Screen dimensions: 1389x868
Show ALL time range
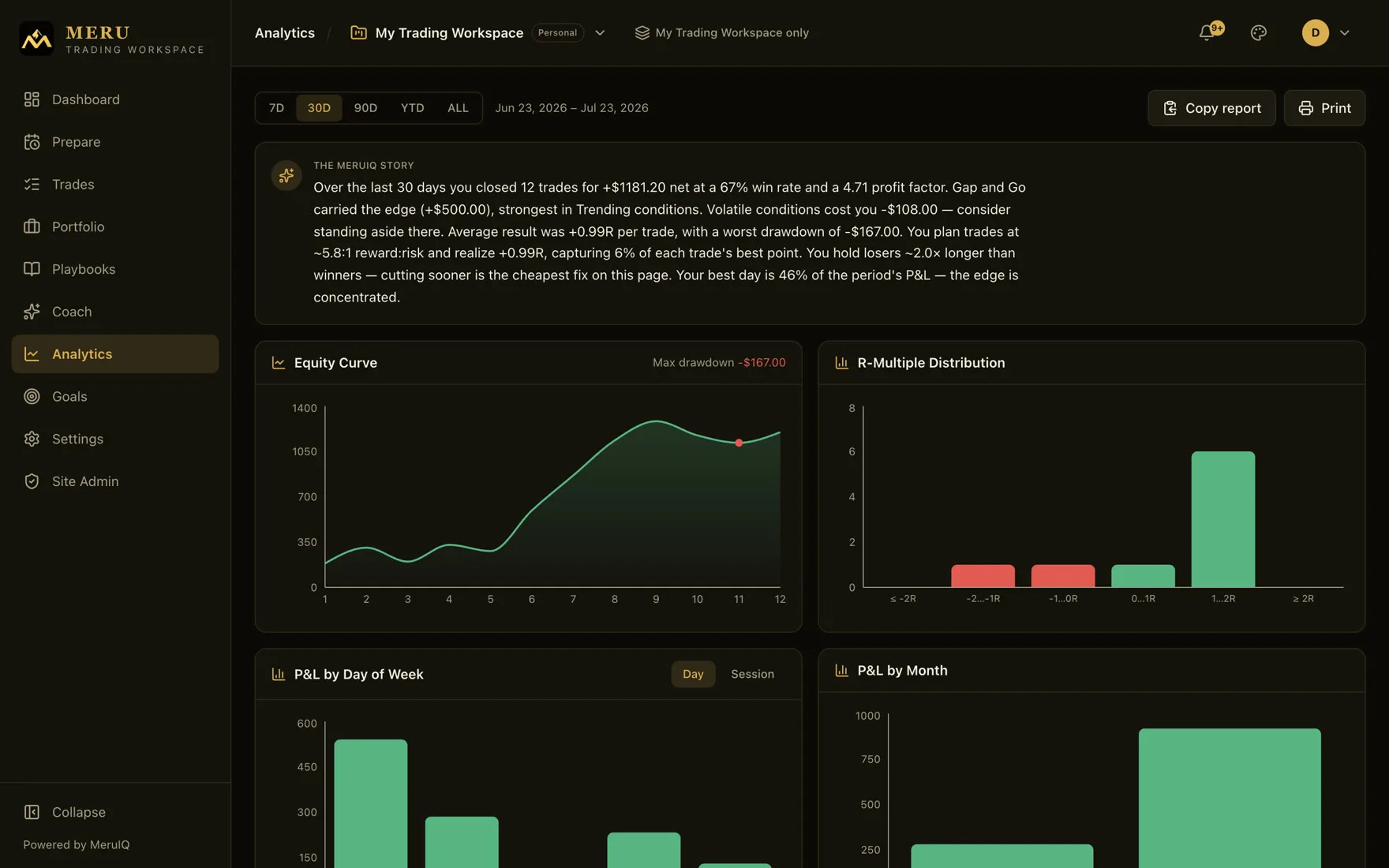(x=458, y=108)
